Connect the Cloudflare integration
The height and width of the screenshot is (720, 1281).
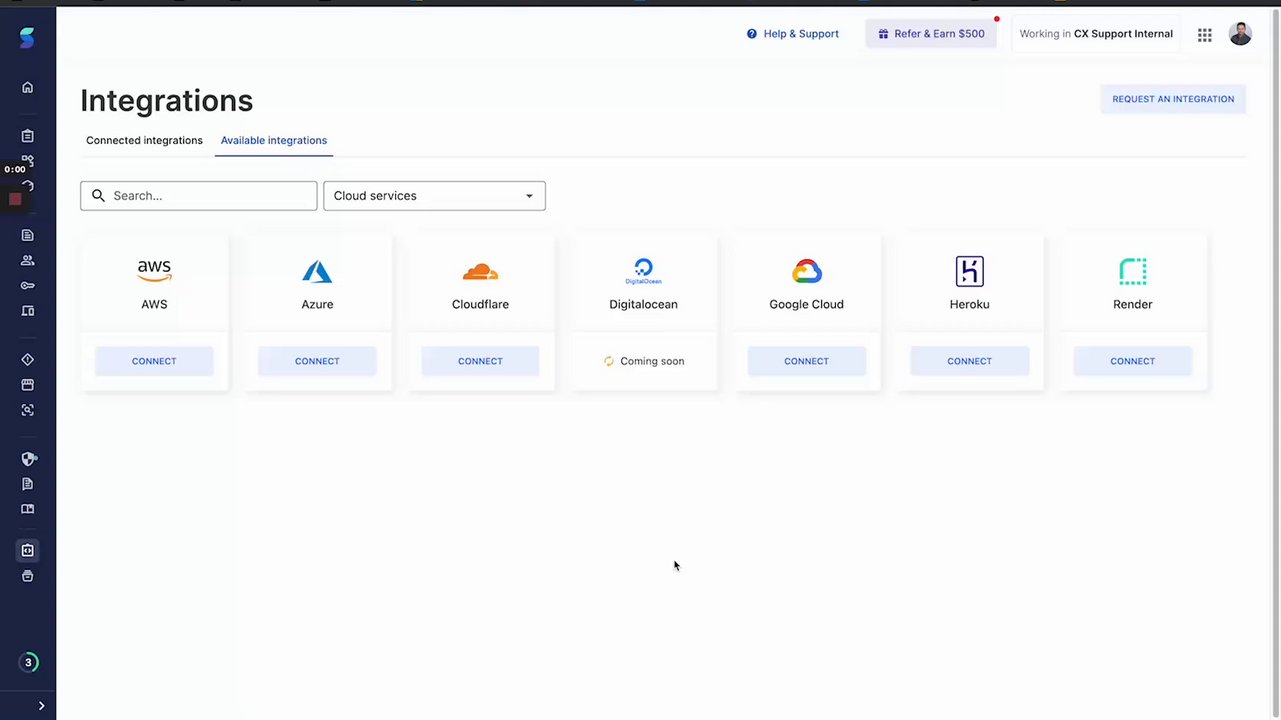coord(480,361)
